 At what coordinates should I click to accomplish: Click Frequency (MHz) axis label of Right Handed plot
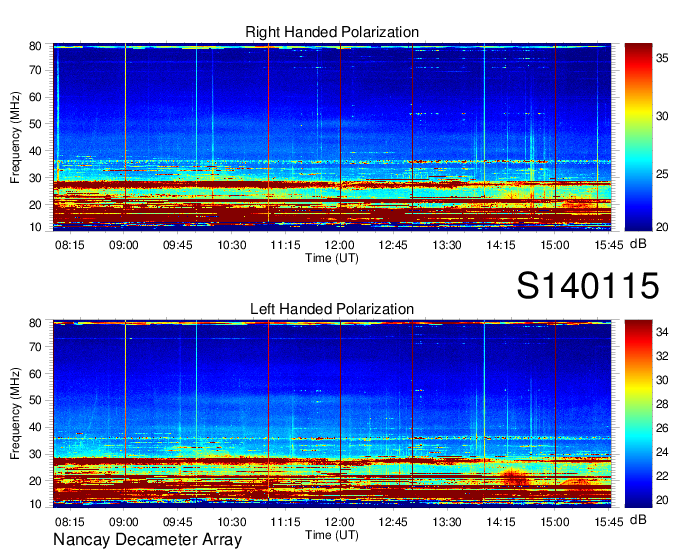[15, 137]
